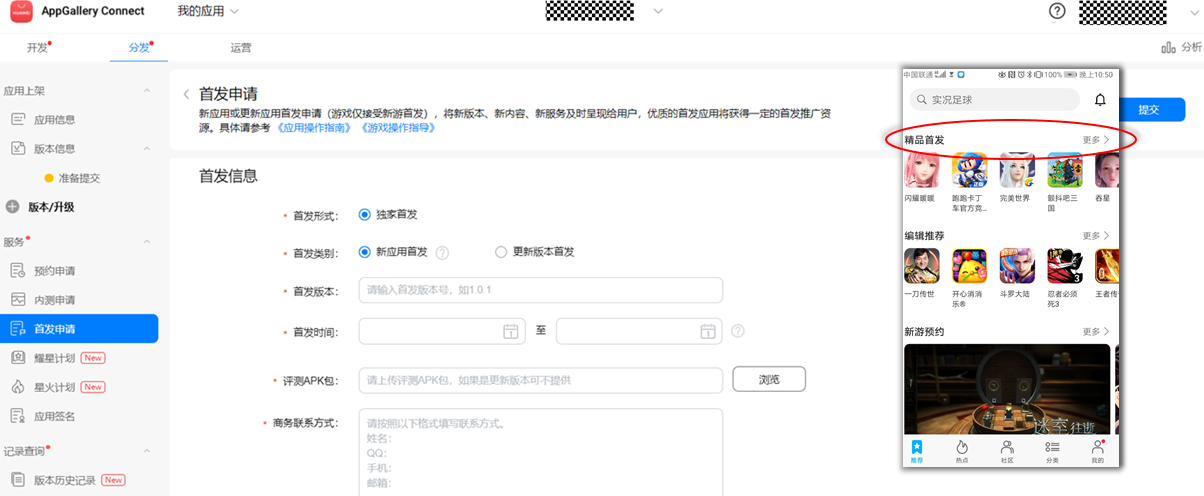Tap the notification bell in phone preview
1204x496 pixels.
[1100, 100]
